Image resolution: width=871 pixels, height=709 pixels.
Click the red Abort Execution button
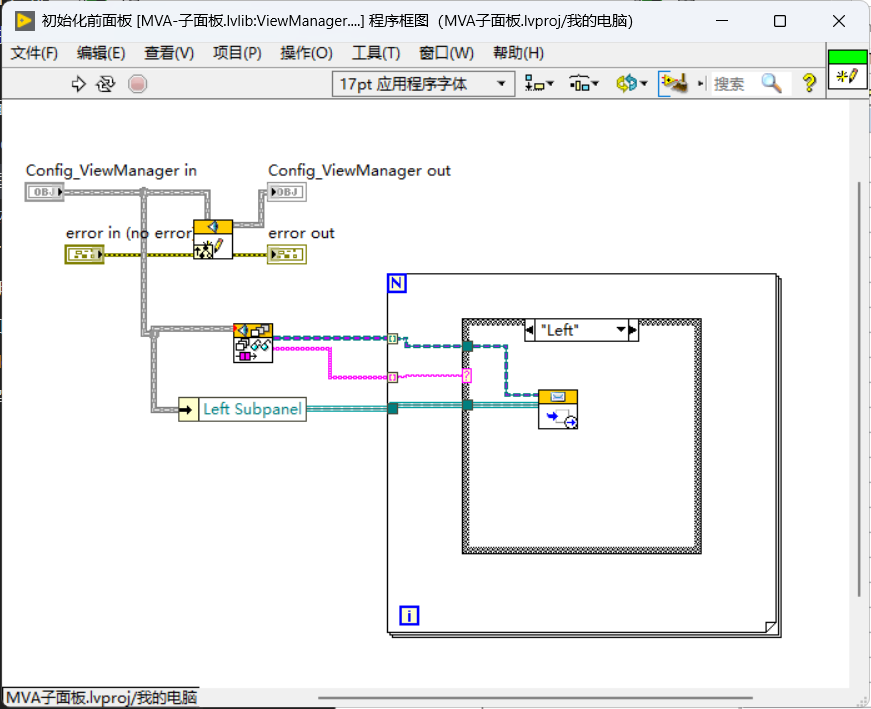137,84
